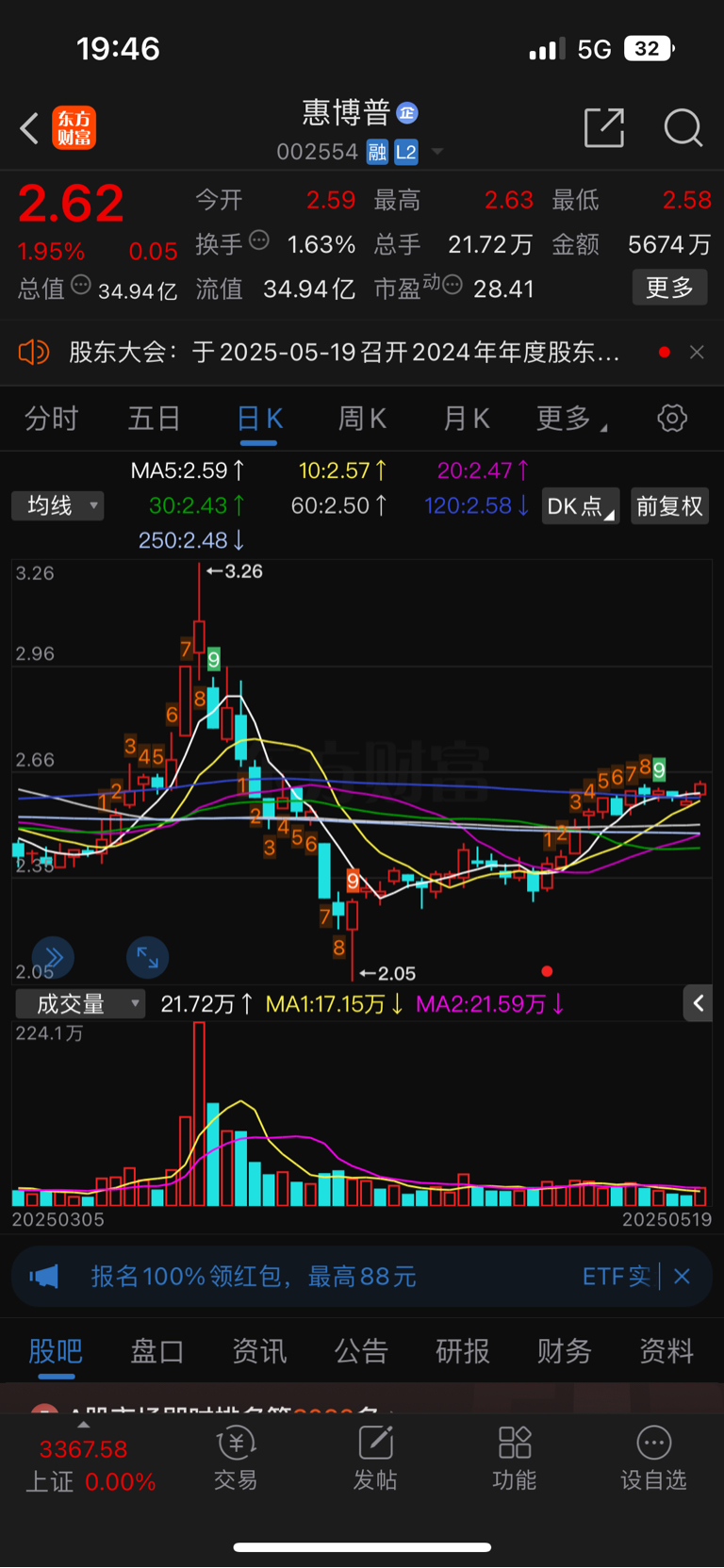Tap the 10:2.57 moving average label
The width and height of the screenshot is (724, 1568).
tap(343, 470)
